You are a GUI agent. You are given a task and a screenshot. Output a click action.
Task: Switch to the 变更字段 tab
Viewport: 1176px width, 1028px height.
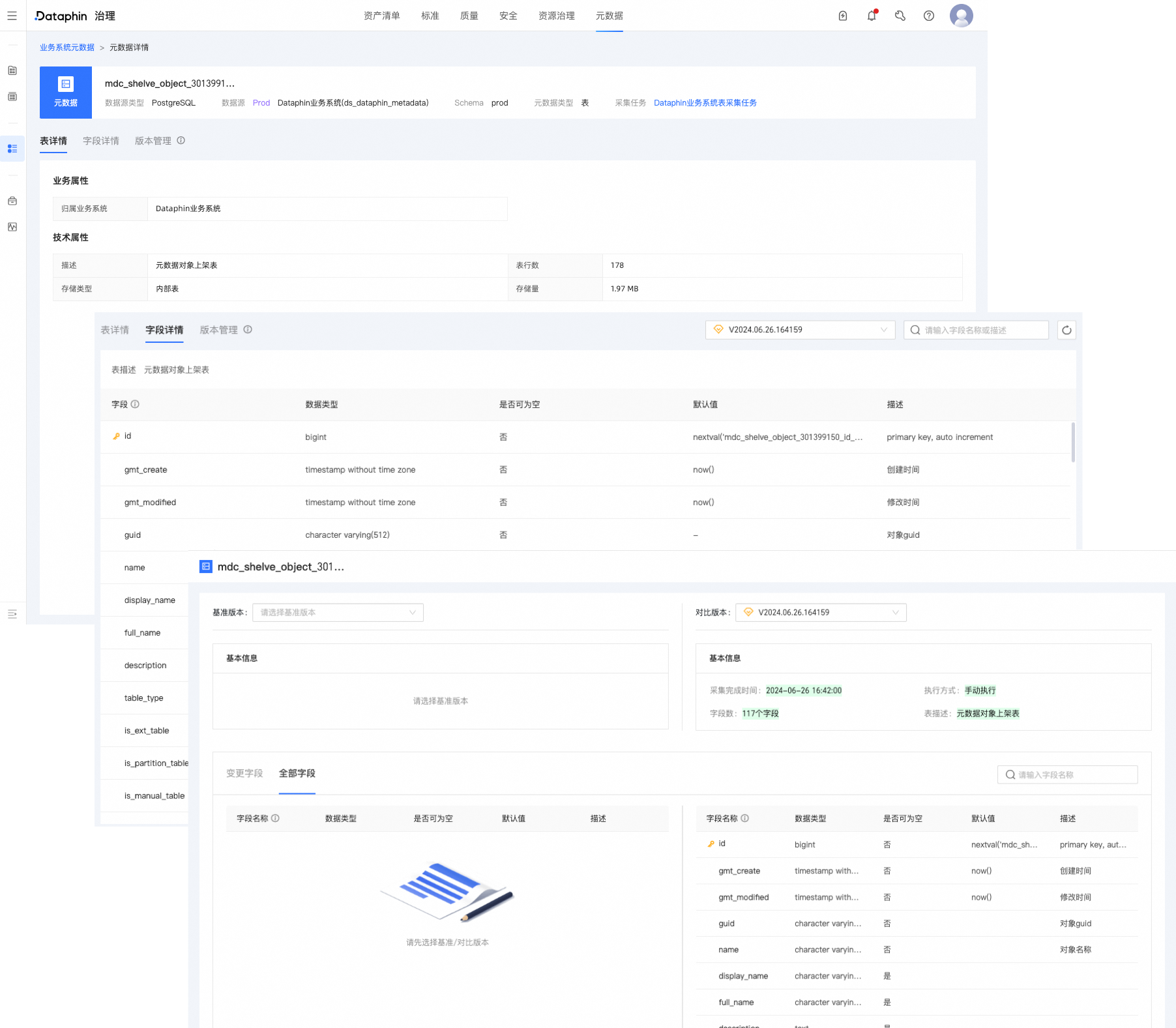244,773
